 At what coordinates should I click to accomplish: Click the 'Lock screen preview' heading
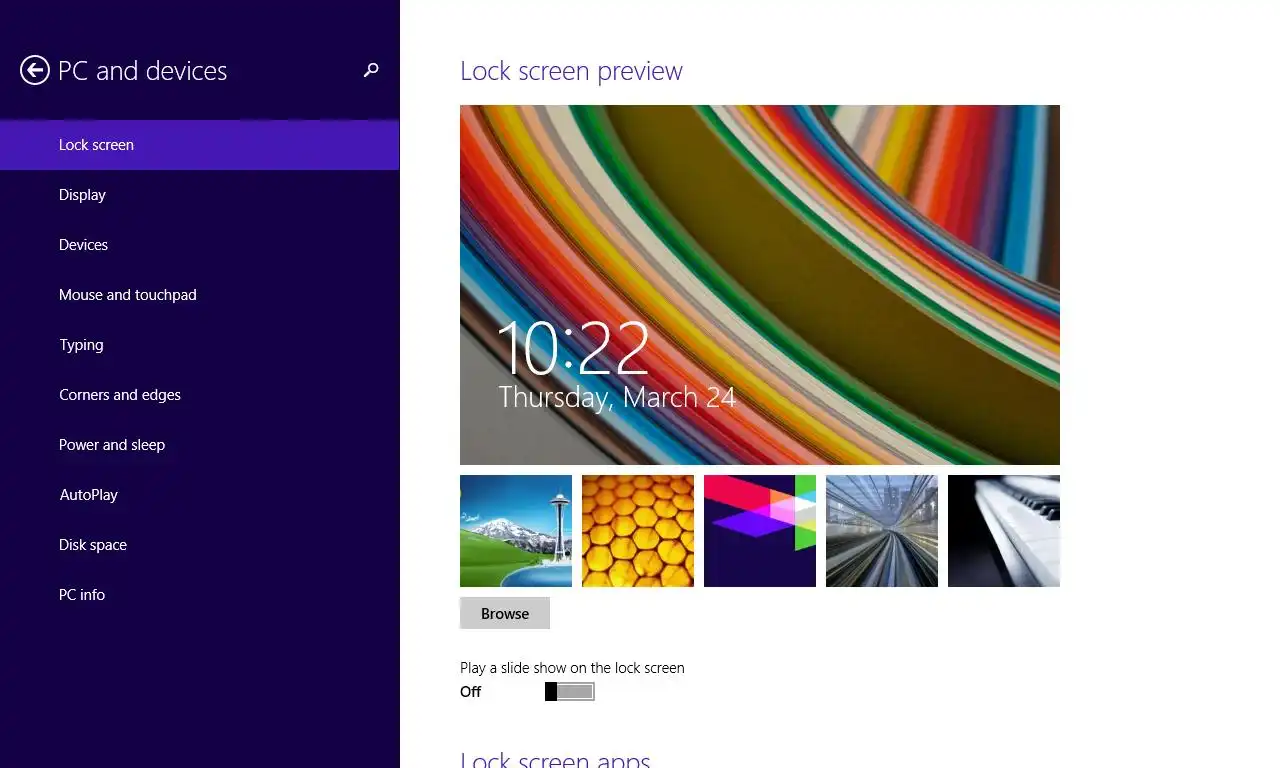pos(571,71)
